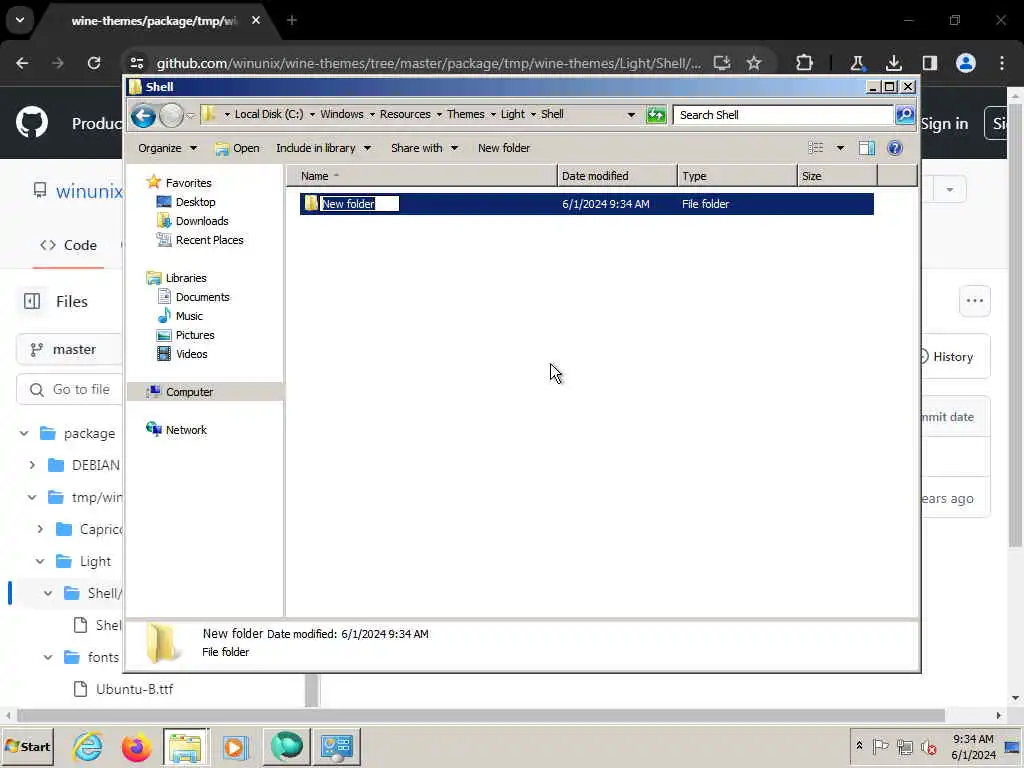Click the GitHub logo
The image size is (1024, 768).
[32, 122]
